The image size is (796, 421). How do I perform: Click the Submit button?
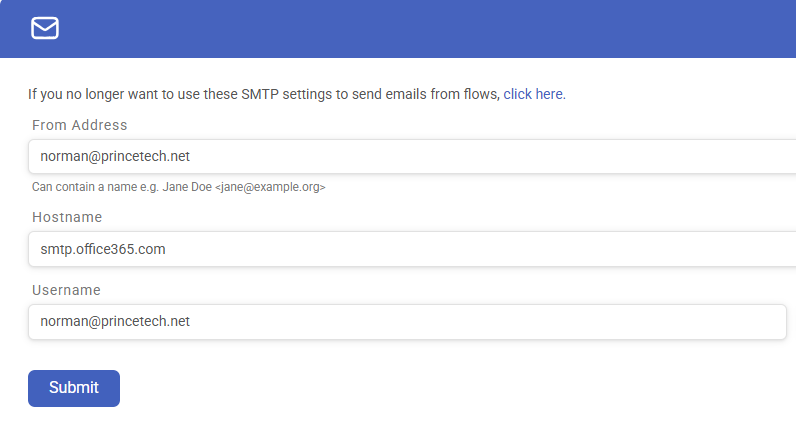tap(74, 388)
